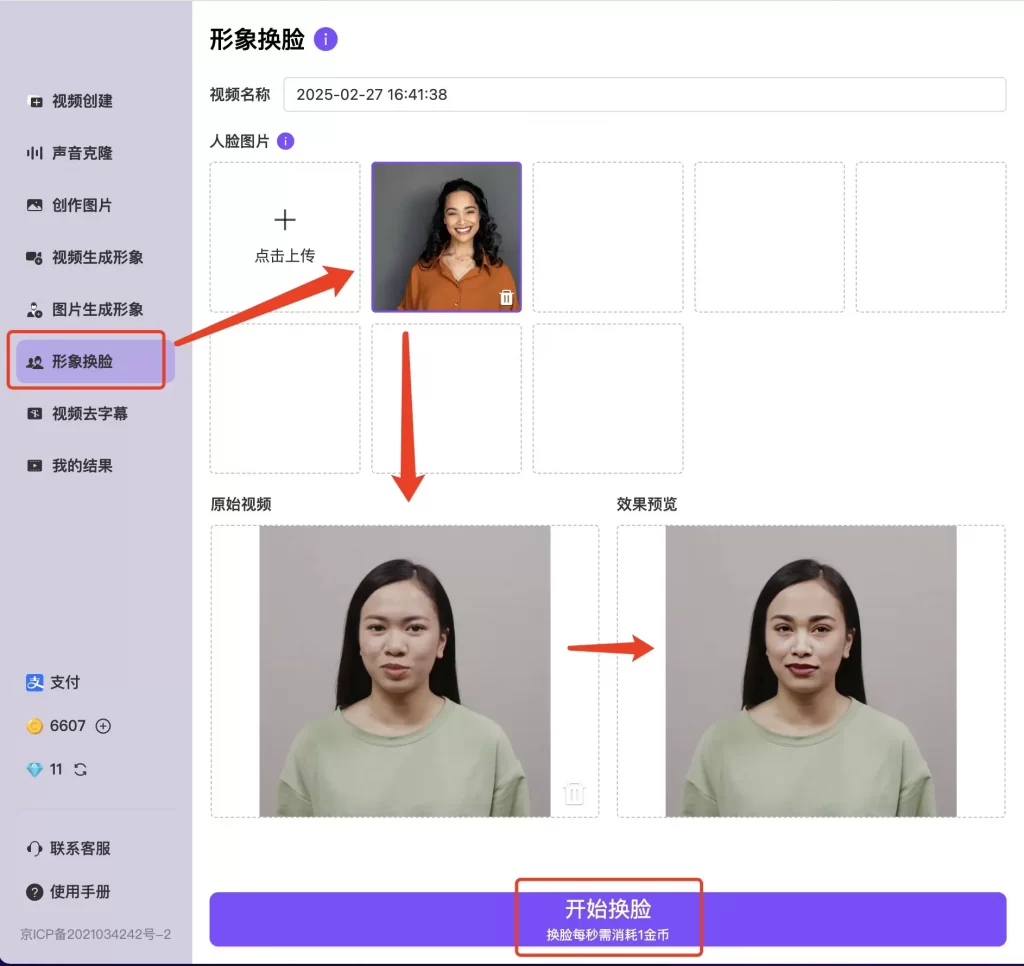1024x966 pixels.
Task: Click the 点击上传 text to upload a face
Action: click(285, 255)
